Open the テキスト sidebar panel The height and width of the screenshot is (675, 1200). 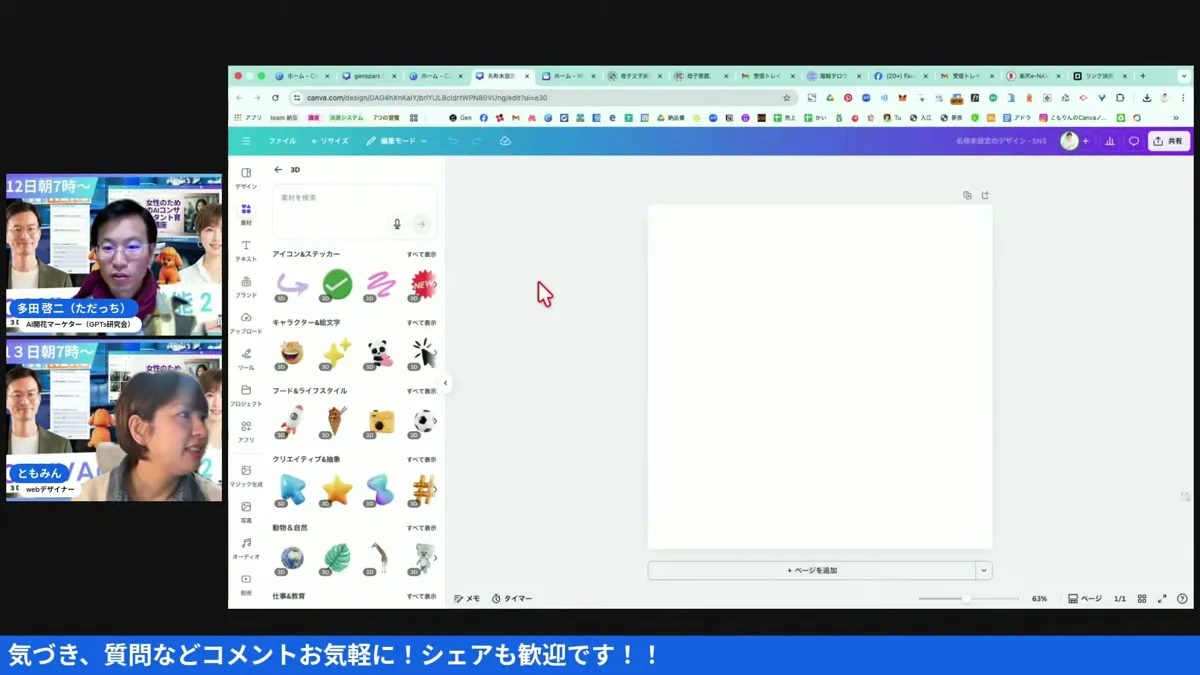coord(246,250)
